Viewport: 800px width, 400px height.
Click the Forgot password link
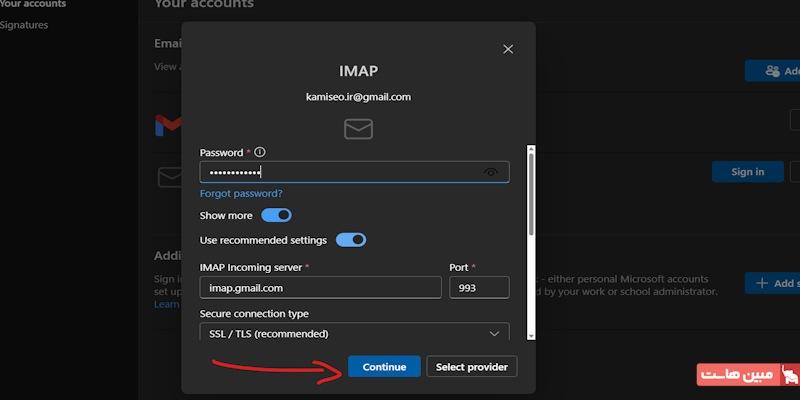tap(241, 194)
